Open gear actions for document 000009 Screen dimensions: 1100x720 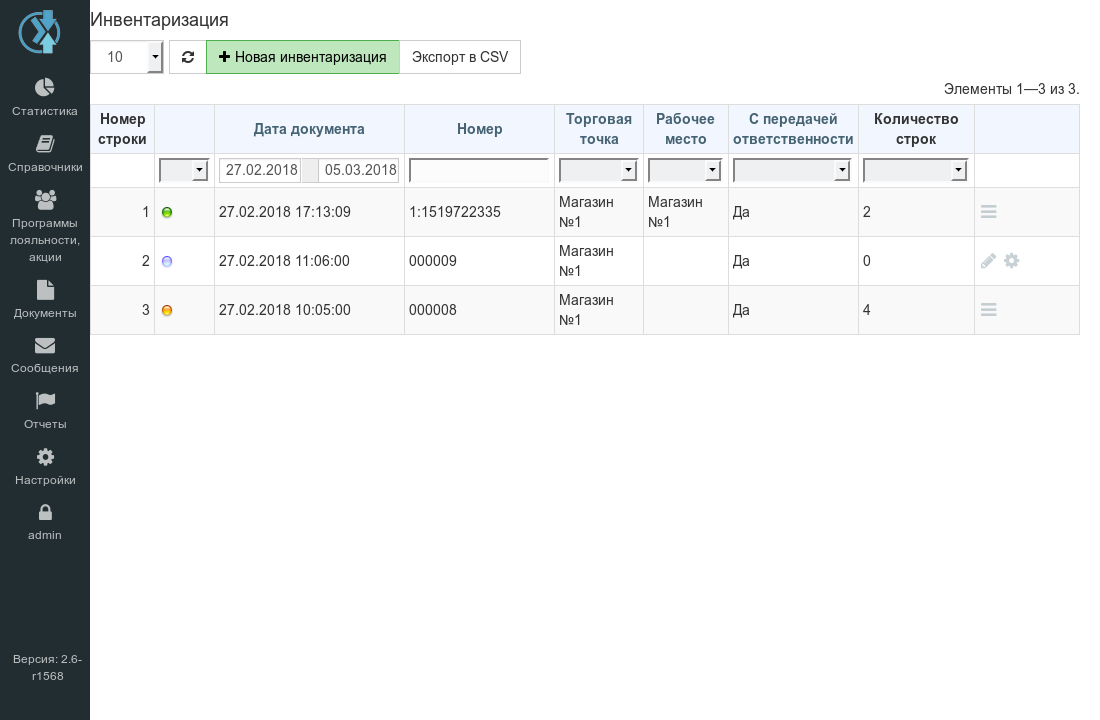pos(1012,261)
